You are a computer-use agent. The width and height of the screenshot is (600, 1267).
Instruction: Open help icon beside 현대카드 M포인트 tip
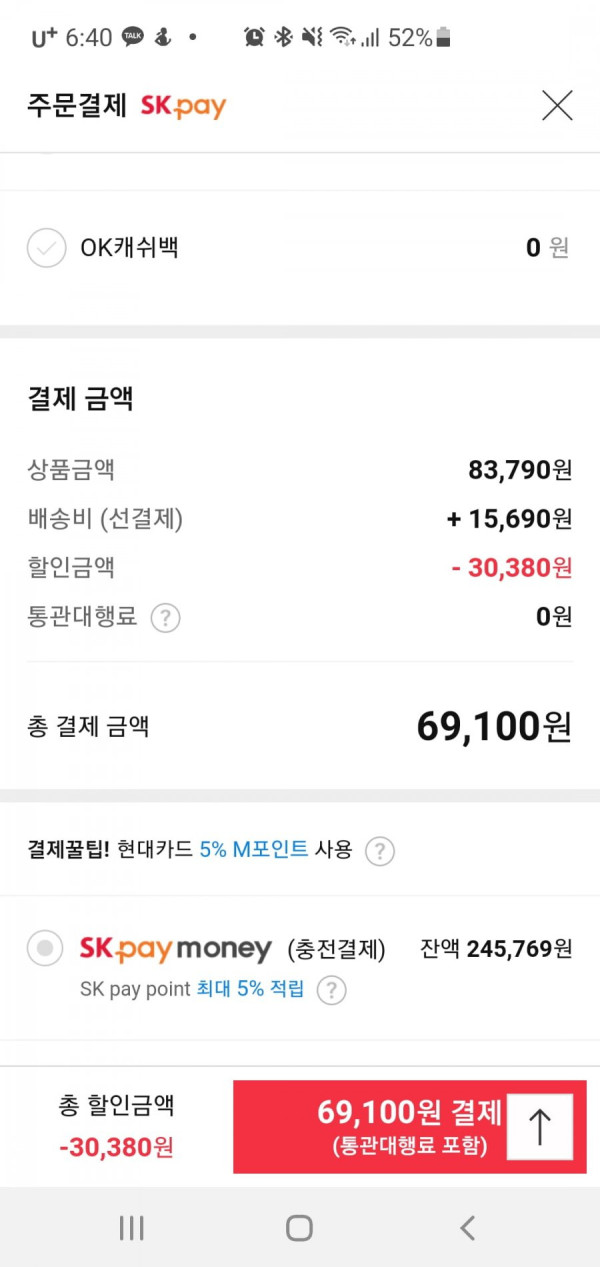[379, 852]
